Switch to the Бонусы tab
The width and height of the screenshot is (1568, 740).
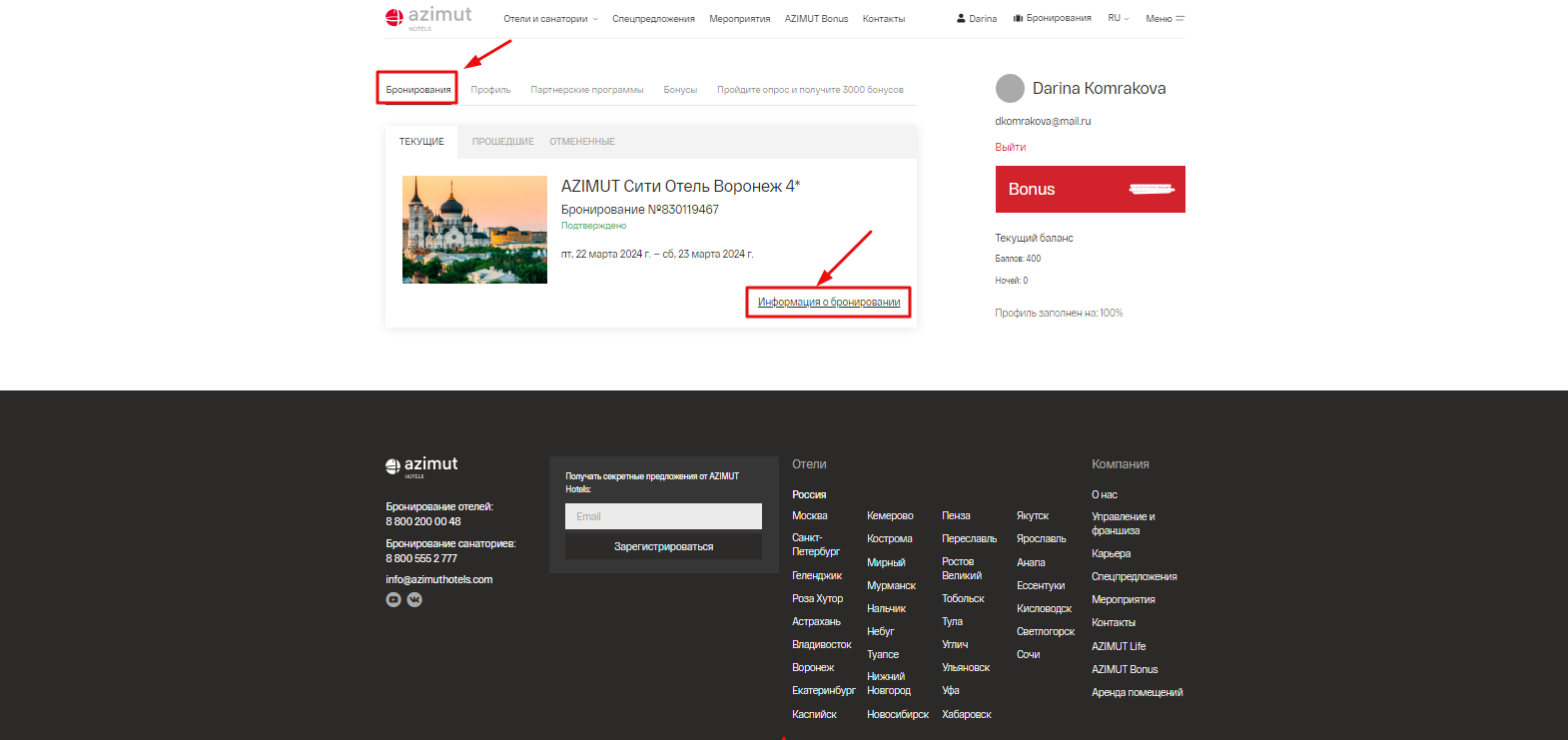tap(680, 90)
